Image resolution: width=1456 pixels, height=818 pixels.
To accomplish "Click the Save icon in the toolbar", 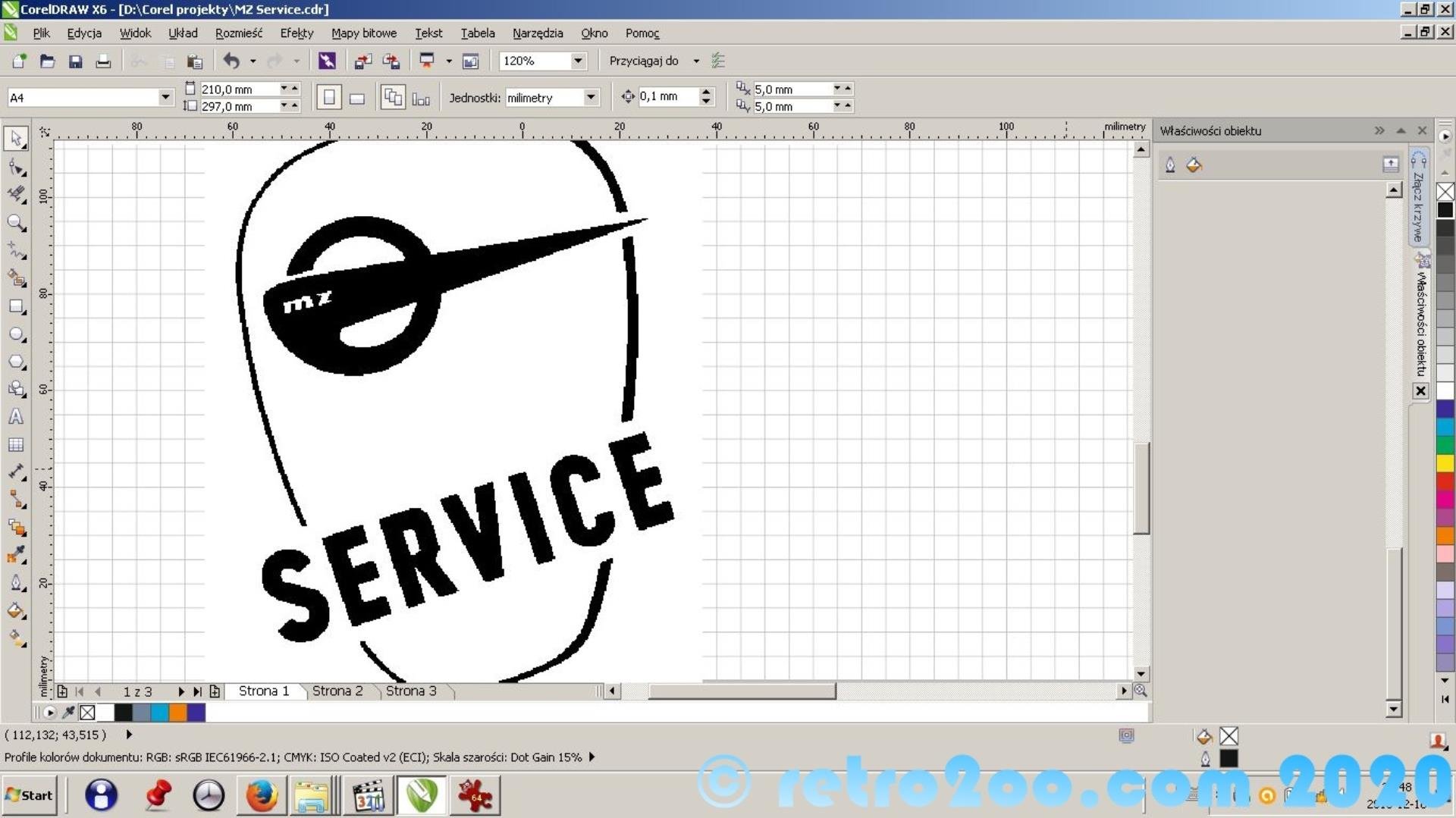I will [x=75, y=61].
